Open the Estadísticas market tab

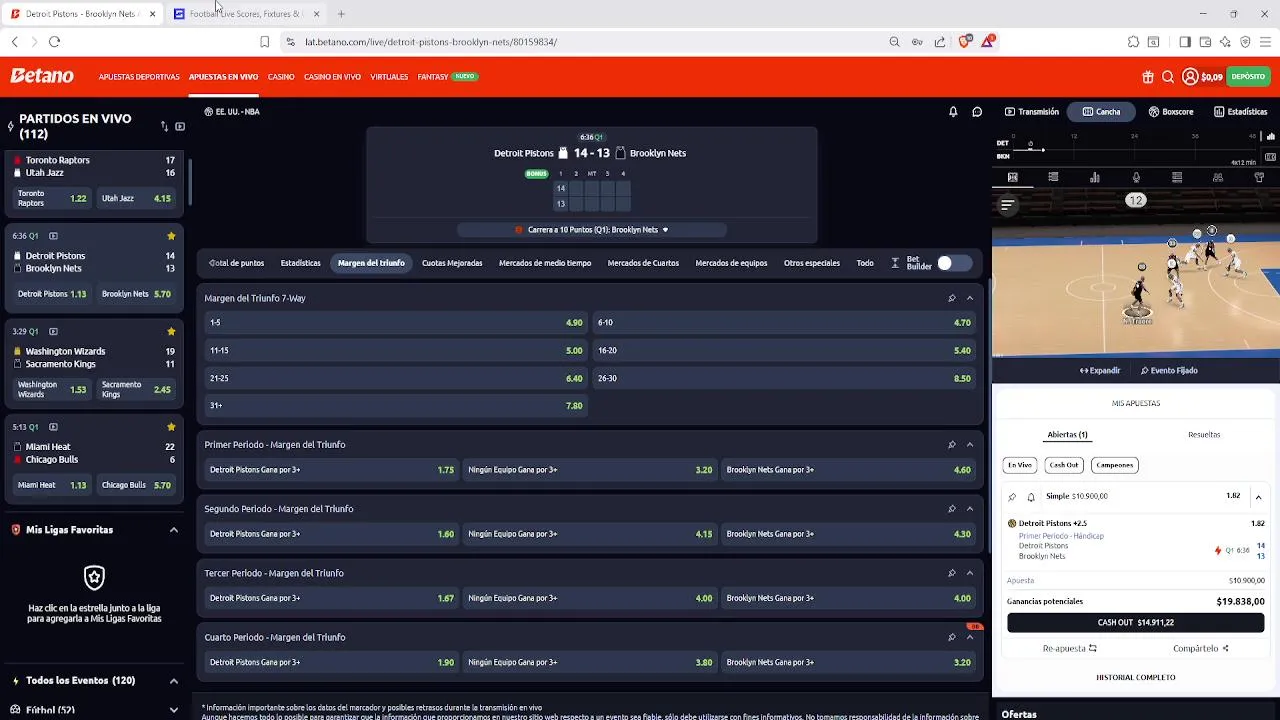tap(300, 263)
